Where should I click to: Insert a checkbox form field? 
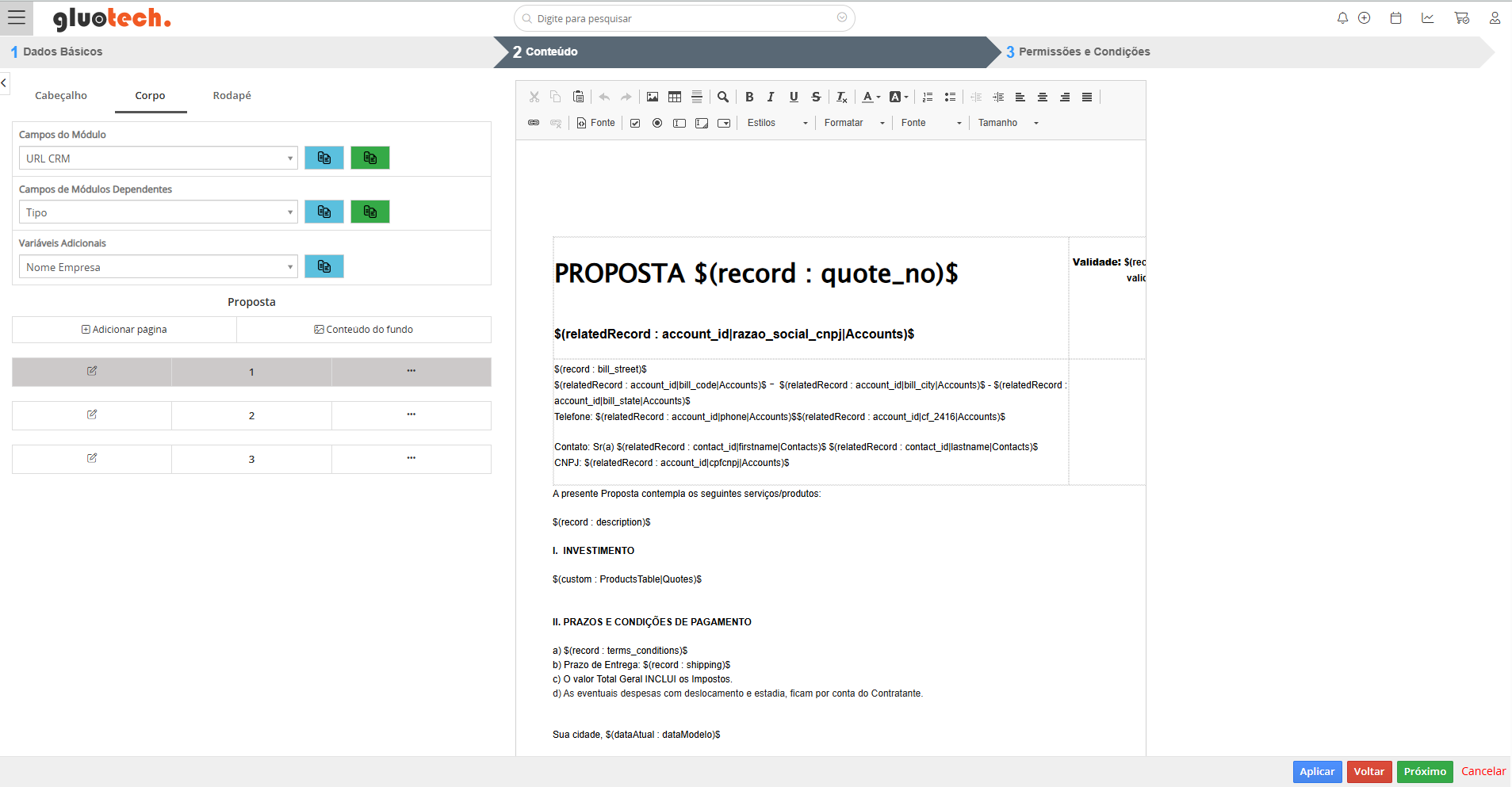[635, 123]
